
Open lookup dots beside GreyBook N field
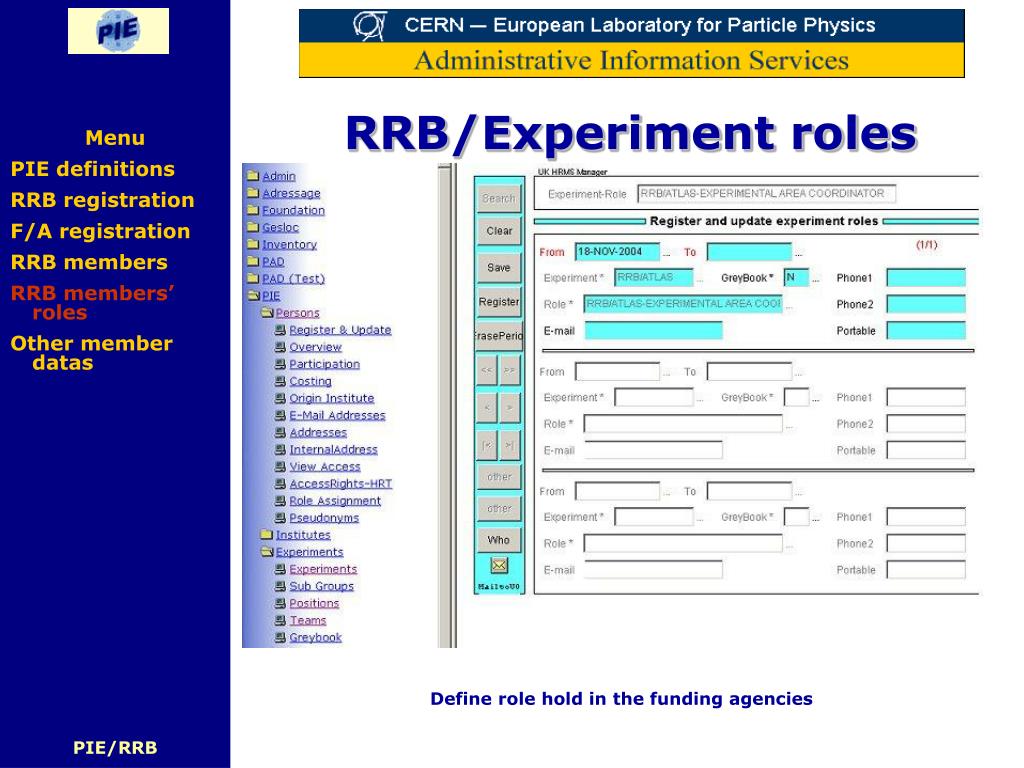(816, 280)
